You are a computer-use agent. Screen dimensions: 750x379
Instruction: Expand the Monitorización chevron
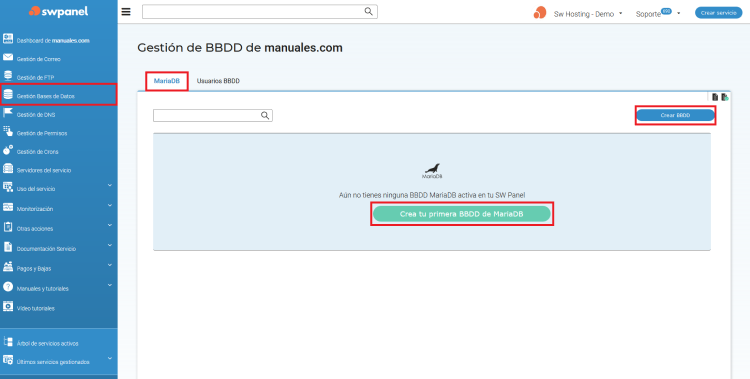(110, 205)
